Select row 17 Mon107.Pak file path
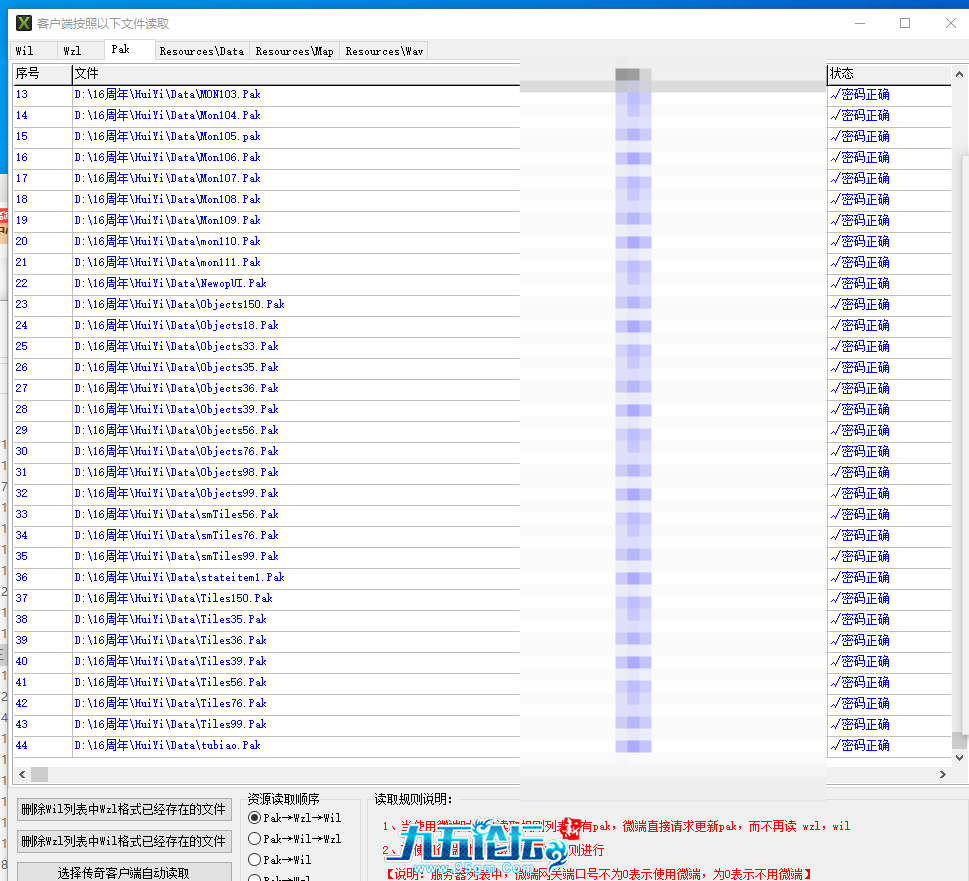 coord(167,179)
